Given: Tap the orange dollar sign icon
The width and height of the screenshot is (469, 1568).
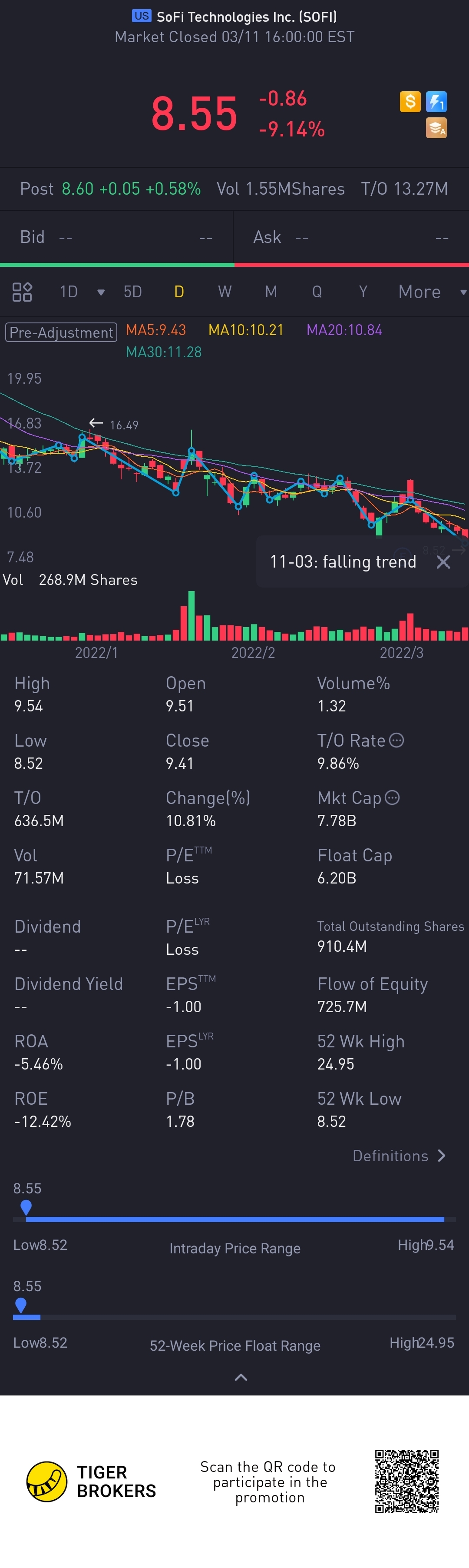Looking at the screenshot, I should pyautogui.click(x=410, y=101).
